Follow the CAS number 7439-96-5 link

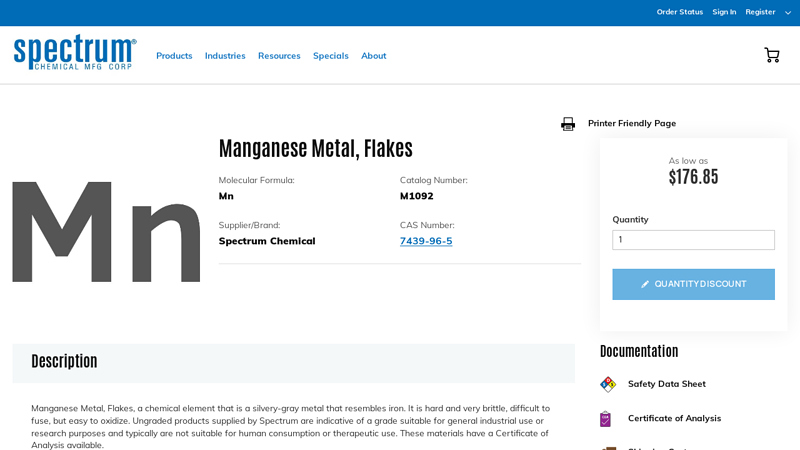426,241
